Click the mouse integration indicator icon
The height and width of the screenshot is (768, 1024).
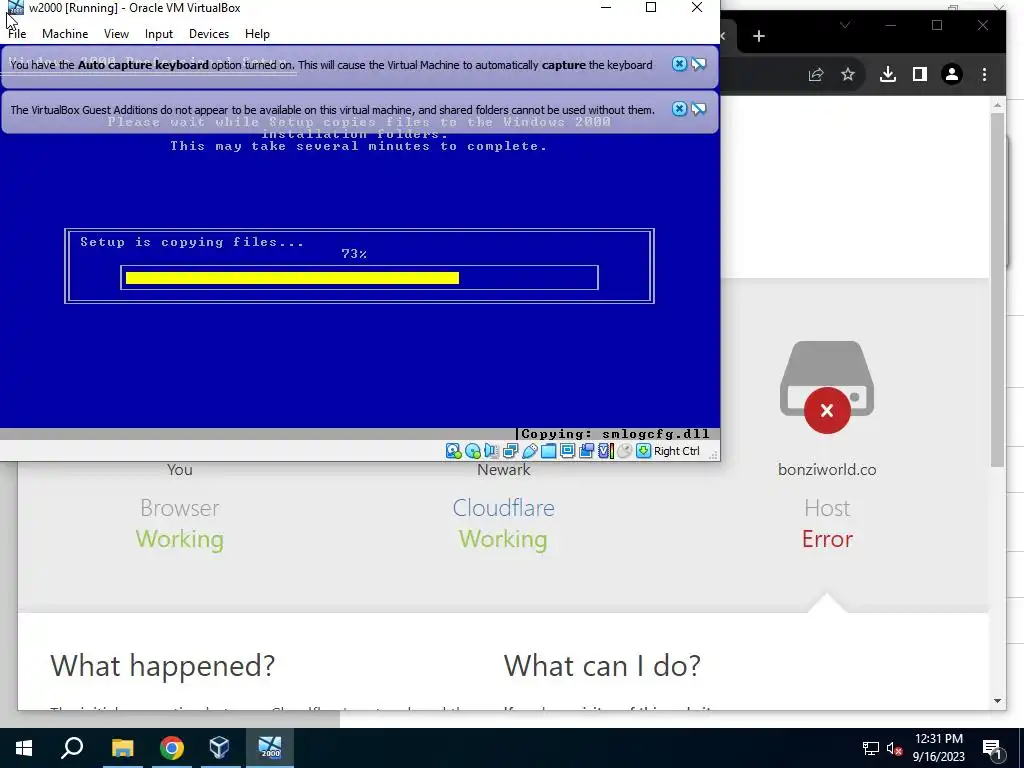624,451
